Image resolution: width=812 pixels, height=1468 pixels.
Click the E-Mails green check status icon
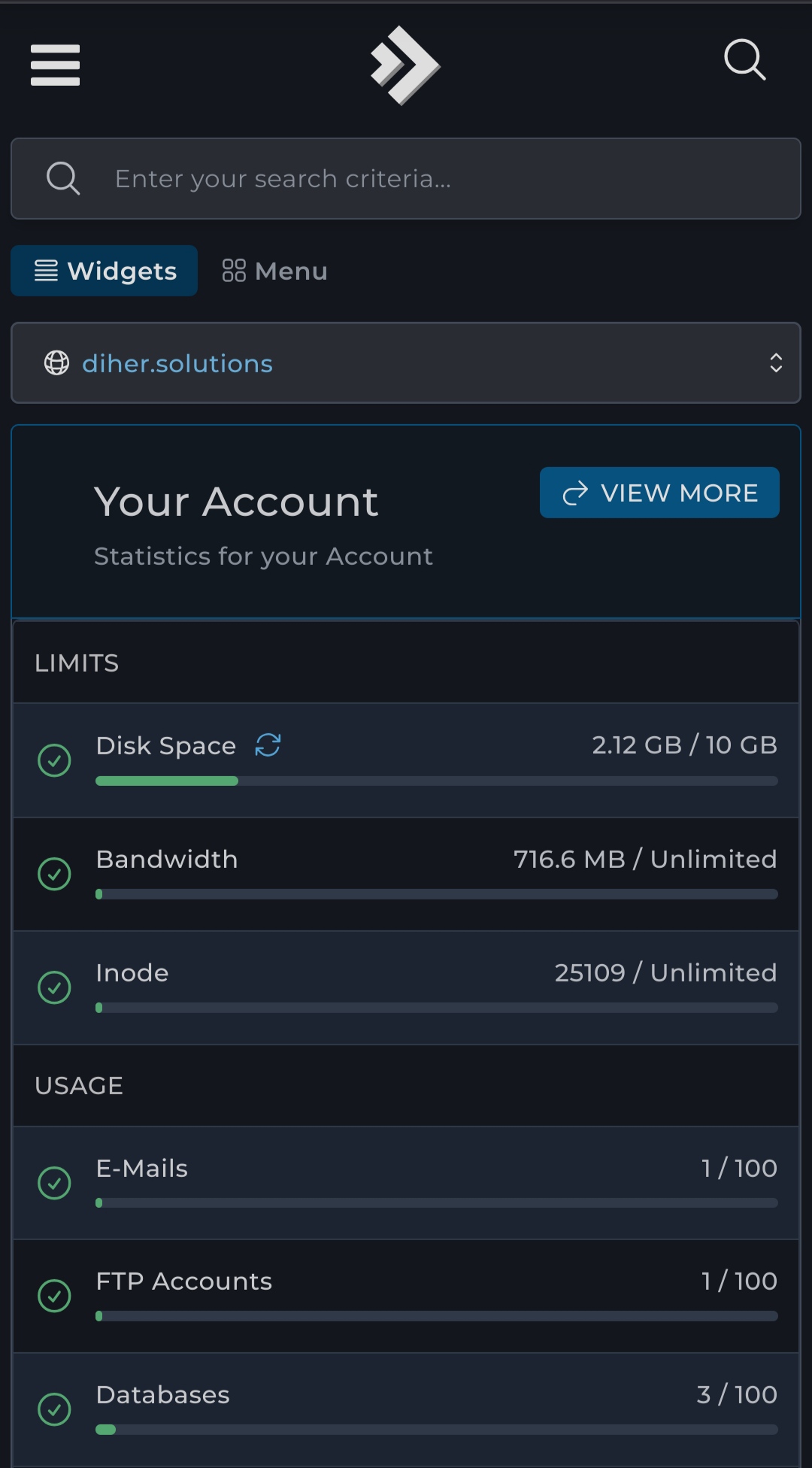coord(54,1183)
